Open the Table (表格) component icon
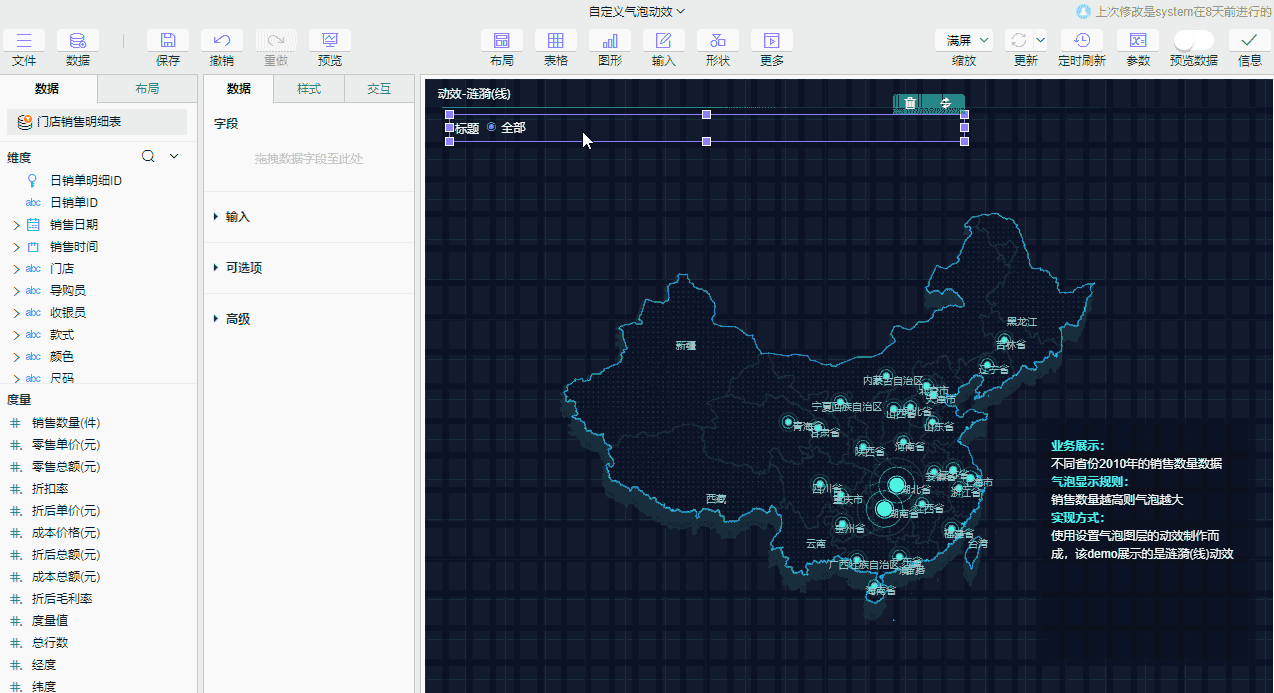1274x693 pixels. (555, 41)
